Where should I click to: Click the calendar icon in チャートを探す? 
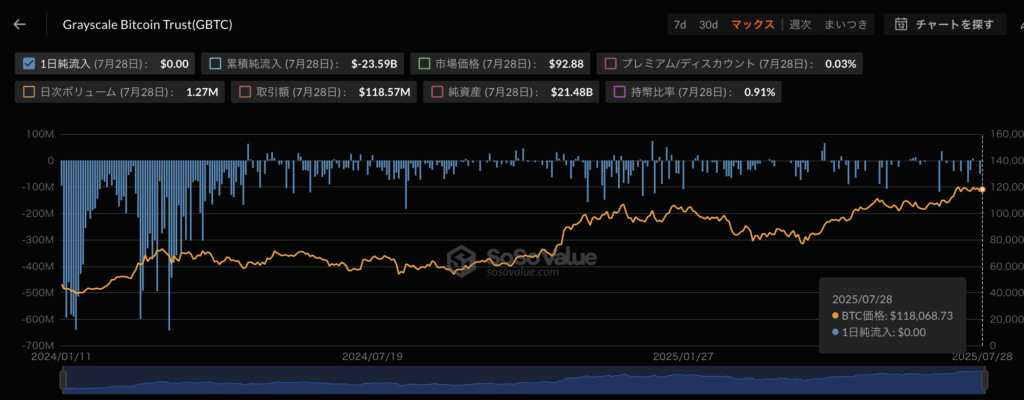[x=901, y=25]
